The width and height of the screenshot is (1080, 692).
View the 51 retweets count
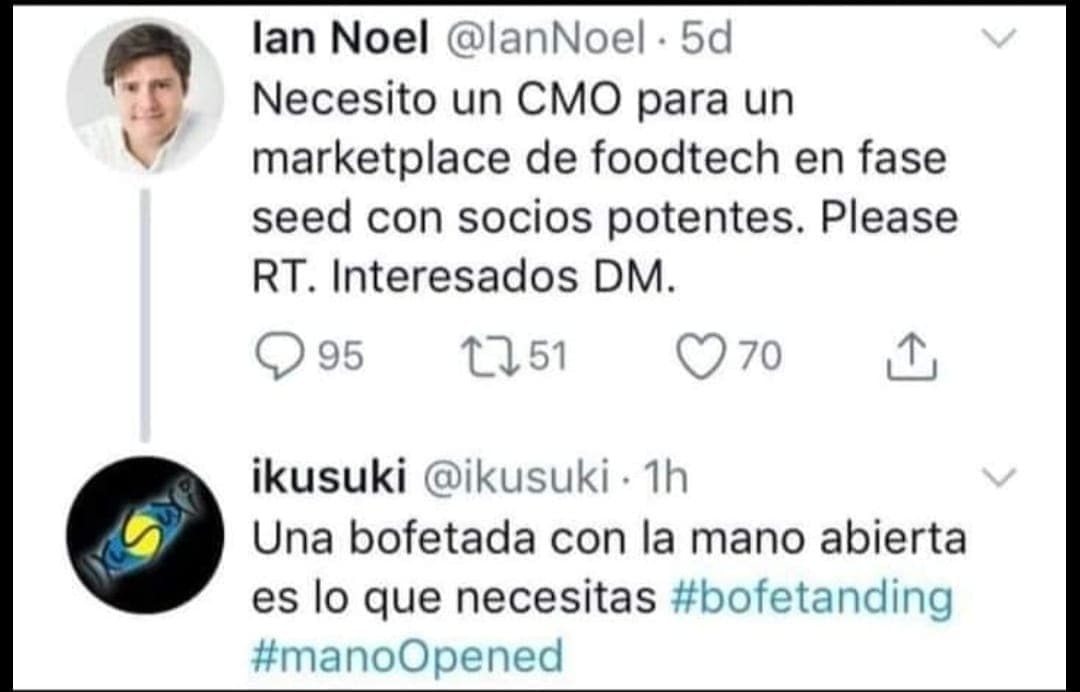[547, 357]
